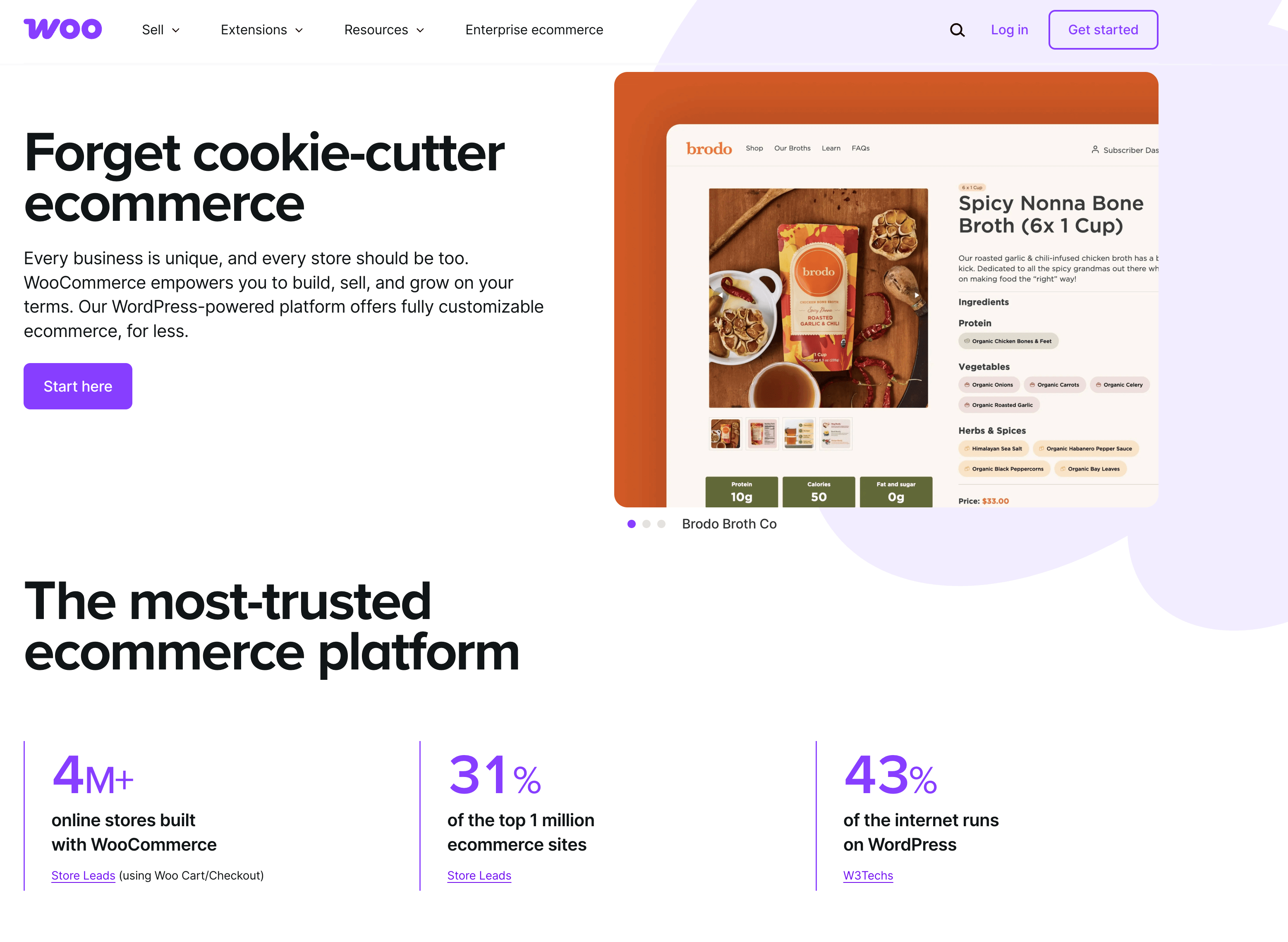Viewport: 1288px width, 942px height.
Task: Expand the Resources dropdown menu
Action: click(385, 30)
